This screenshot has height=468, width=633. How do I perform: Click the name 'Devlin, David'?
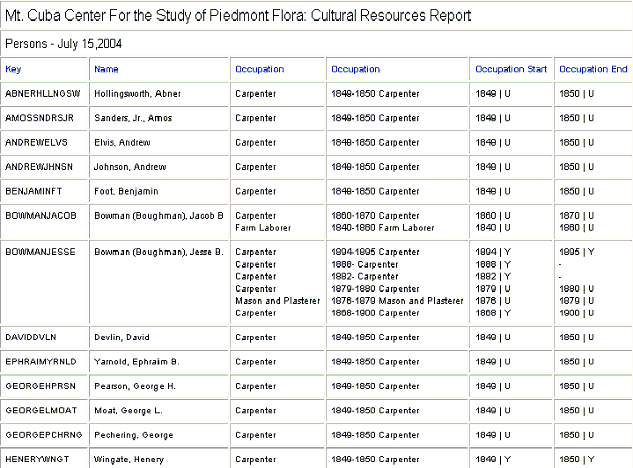tap(122, 337)
